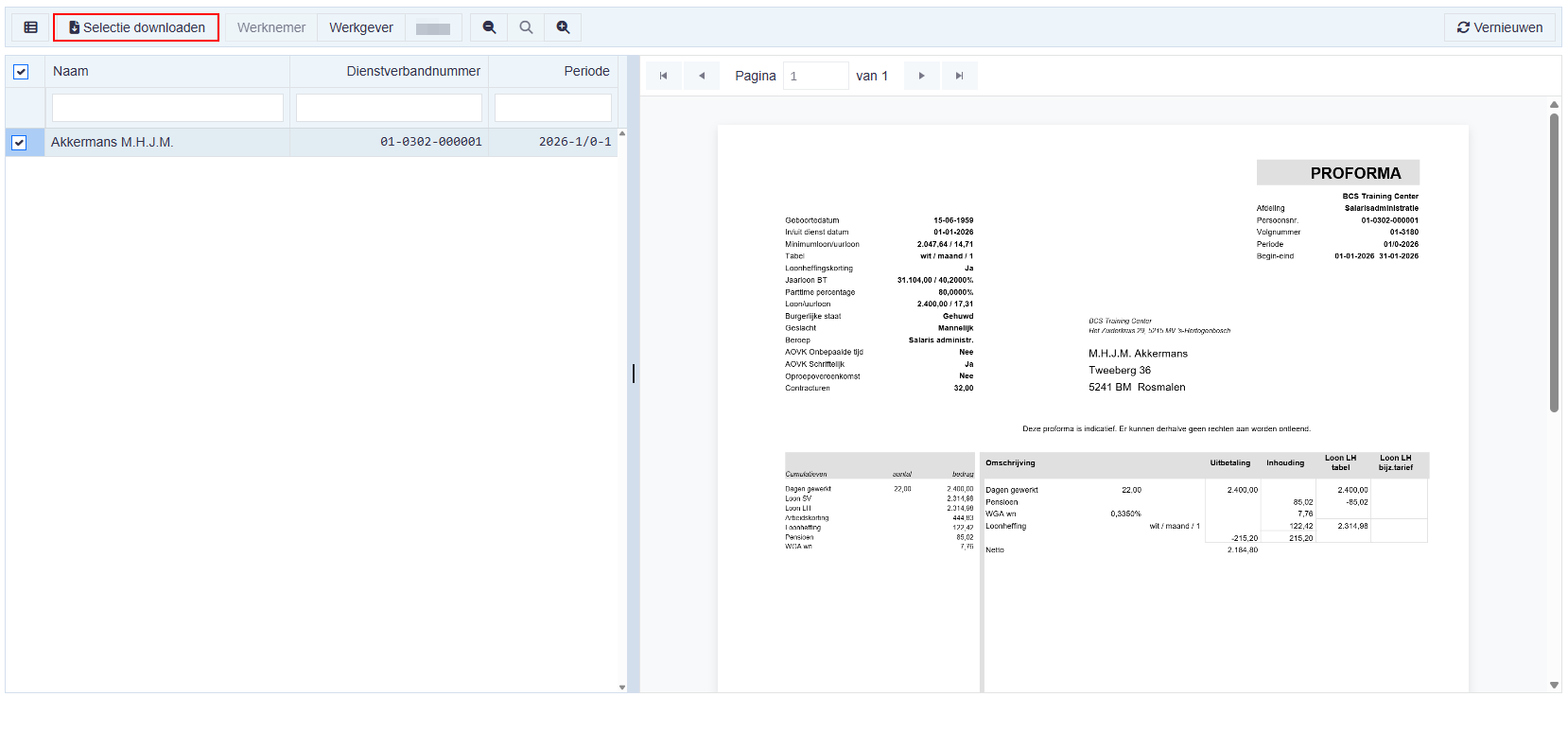Click the list scrollbar down arrow
Screen dimensions: 1568x749
coord(622,688)
